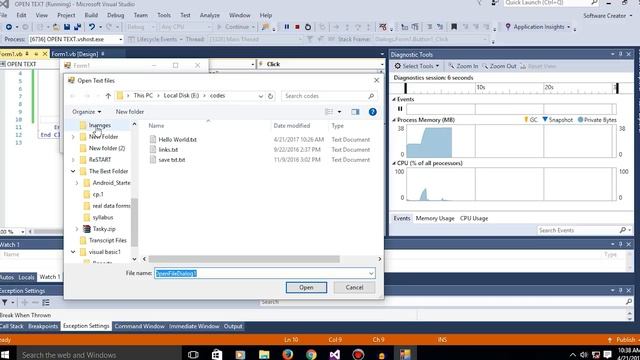Click the Continue debug button
This screenshot has height=360, width=640.
(236, 27)
